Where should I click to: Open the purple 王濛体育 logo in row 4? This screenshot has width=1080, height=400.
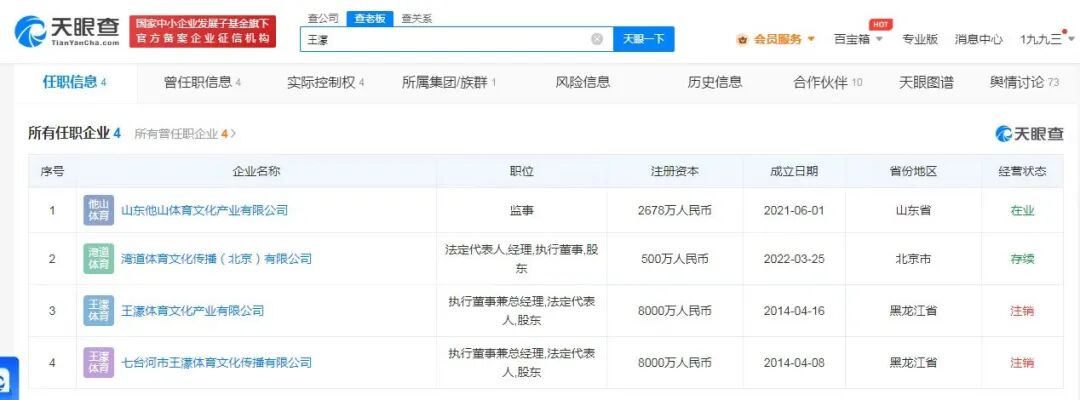pos(98,362)
